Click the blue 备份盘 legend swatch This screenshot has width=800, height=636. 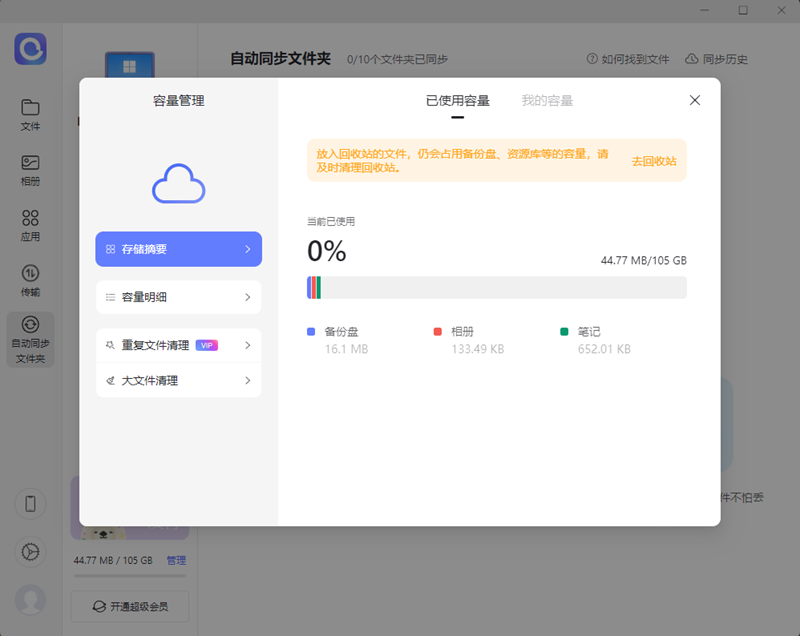[x=312, y=331]
